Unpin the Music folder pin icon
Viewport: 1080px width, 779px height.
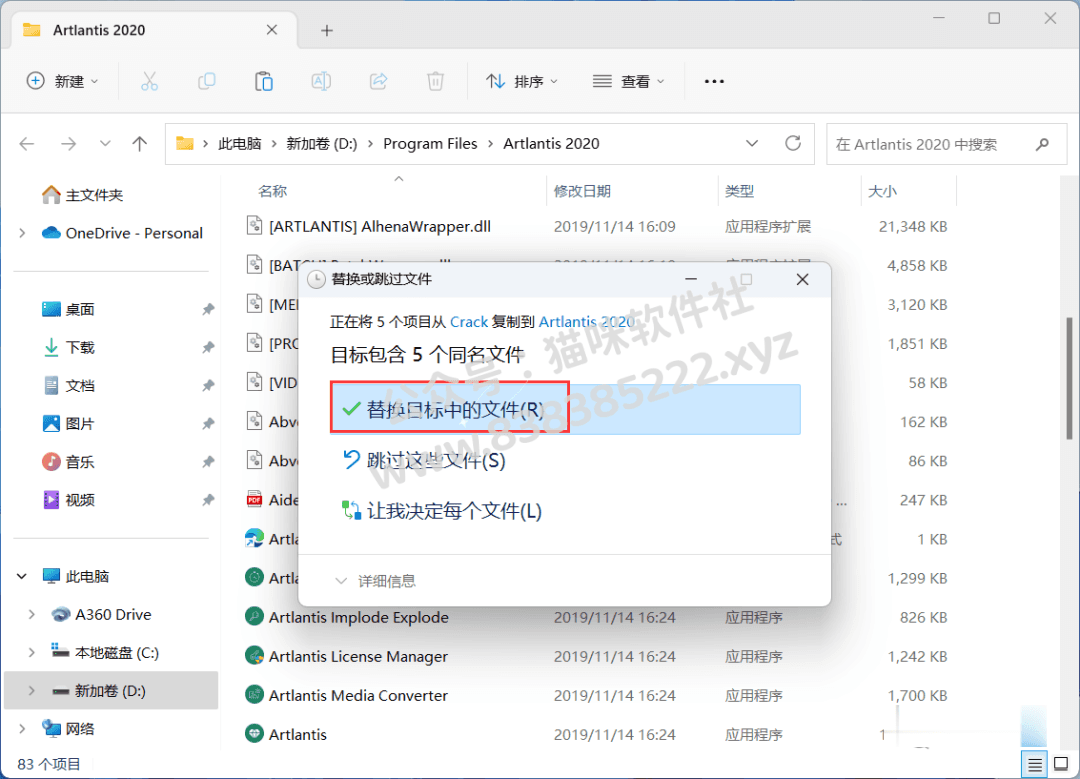coord(208,461)
